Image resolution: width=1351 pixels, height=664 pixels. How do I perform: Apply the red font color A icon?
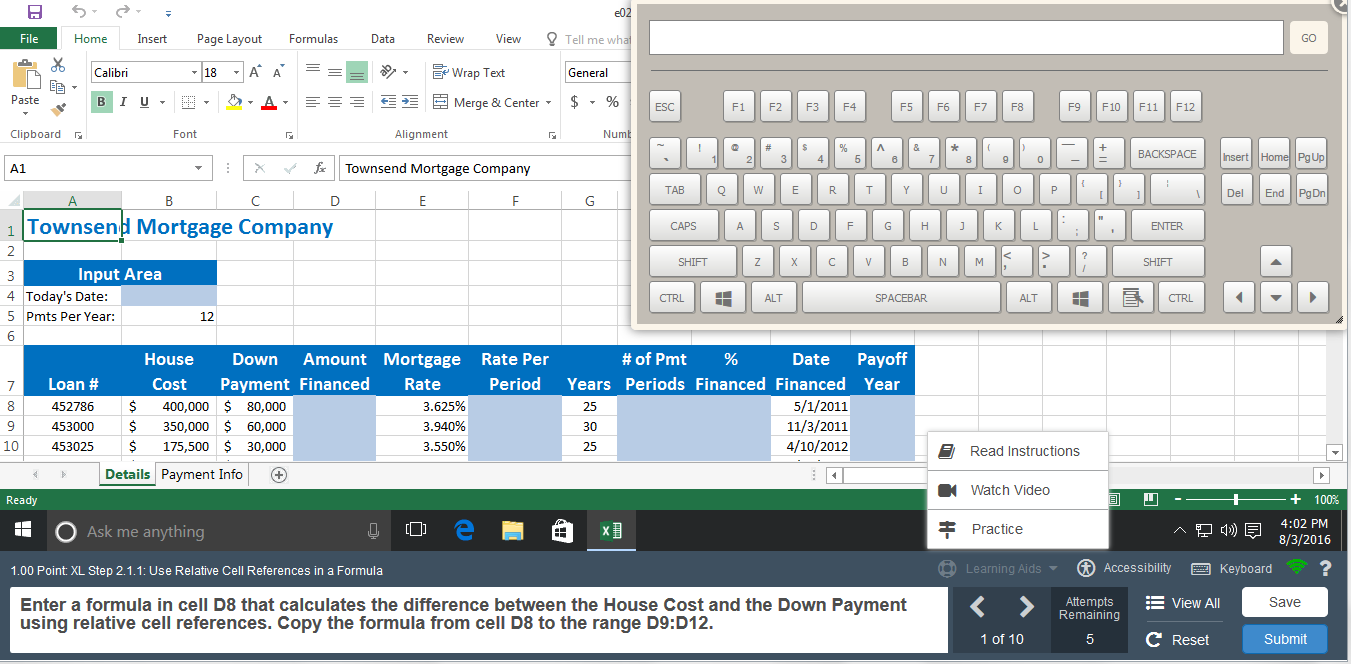tap(269, 102)
